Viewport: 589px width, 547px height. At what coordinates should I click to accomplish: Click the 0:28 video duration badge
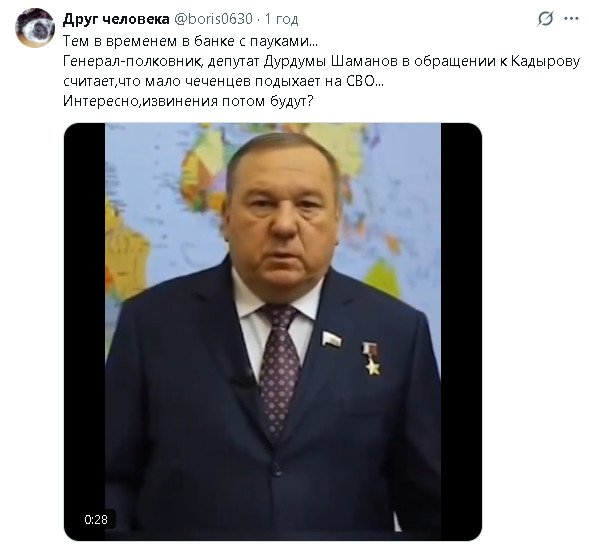(96, 520)
